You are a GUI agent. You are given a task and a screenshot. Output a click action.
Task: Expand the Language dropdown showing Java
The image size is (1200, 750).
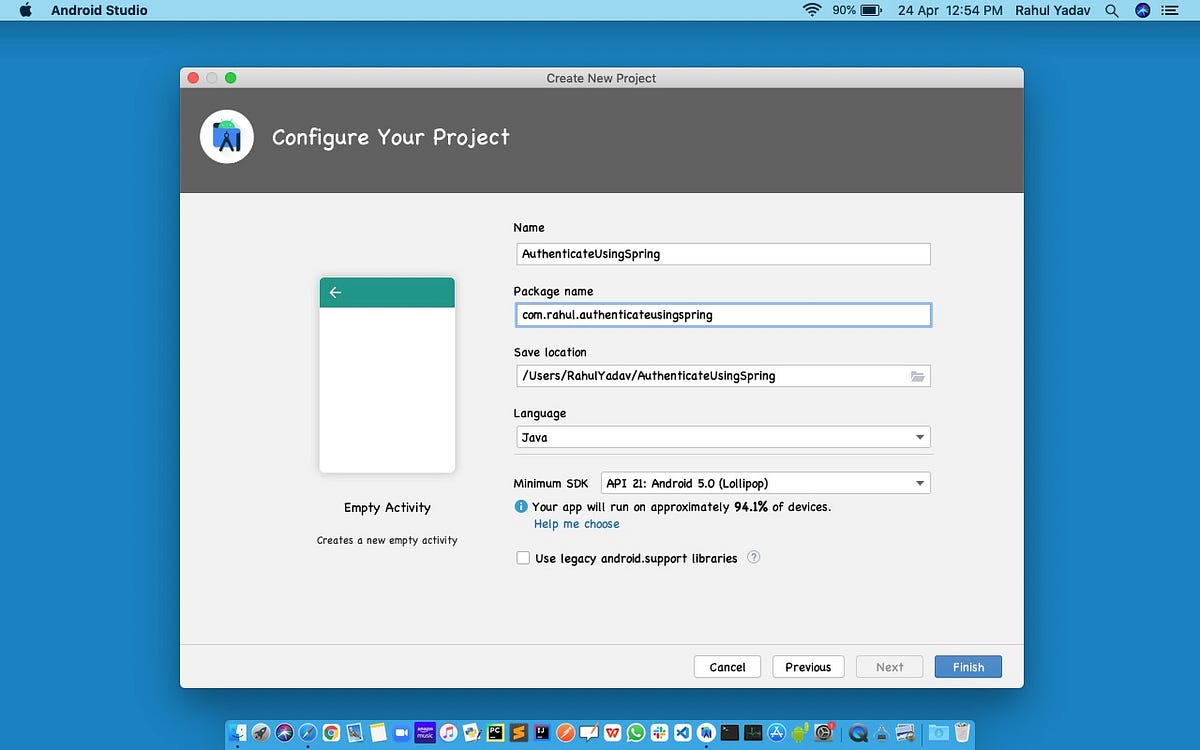[x=723, y=437]
